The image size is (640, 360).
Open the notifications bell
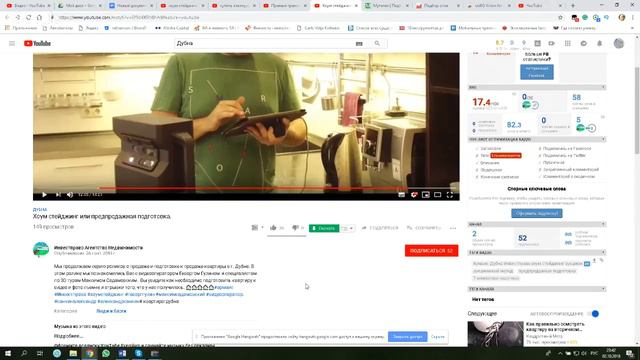(600, 43)
